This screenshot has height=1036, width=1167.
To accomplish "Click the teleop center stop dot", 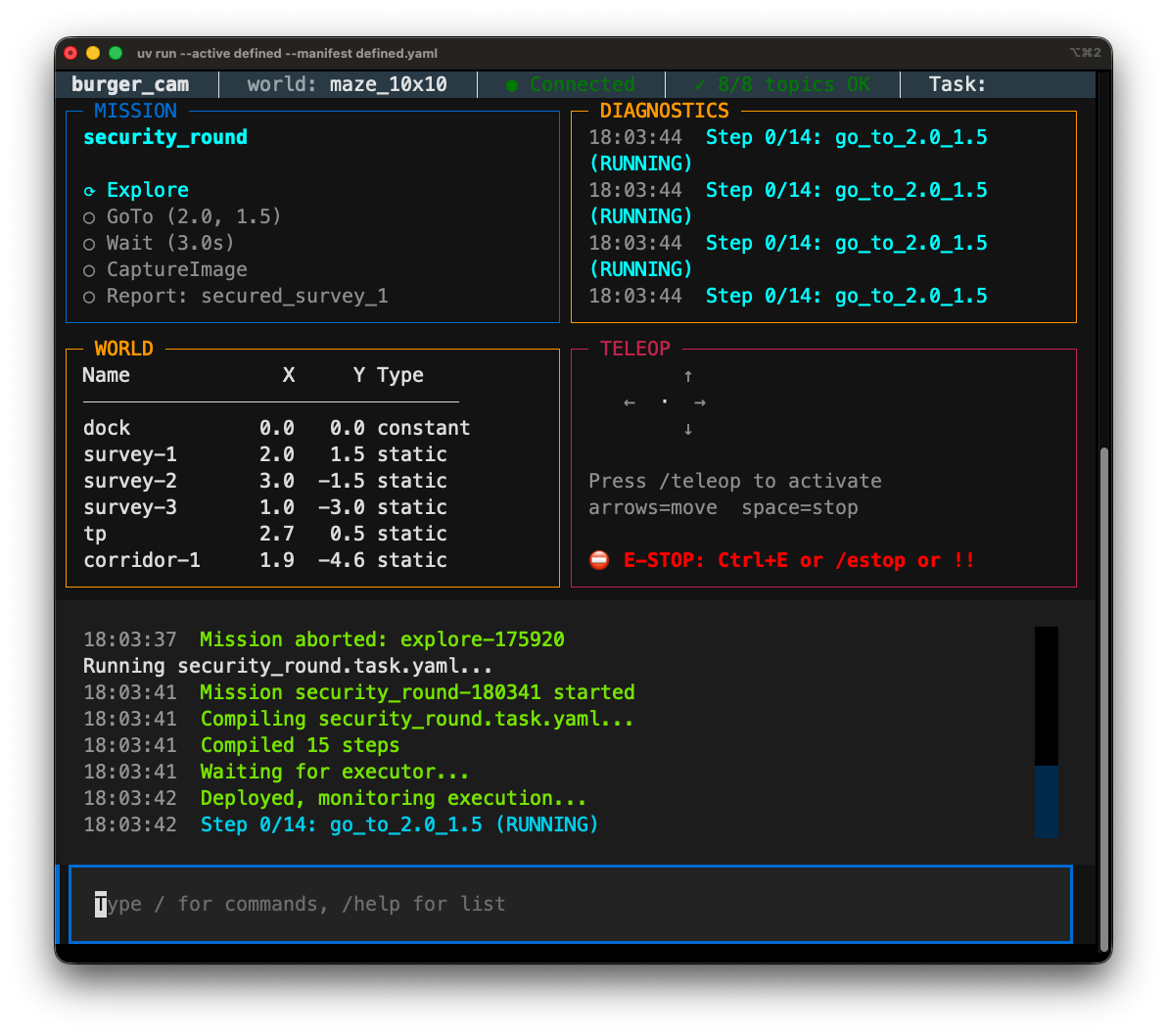I will [665, 402].
